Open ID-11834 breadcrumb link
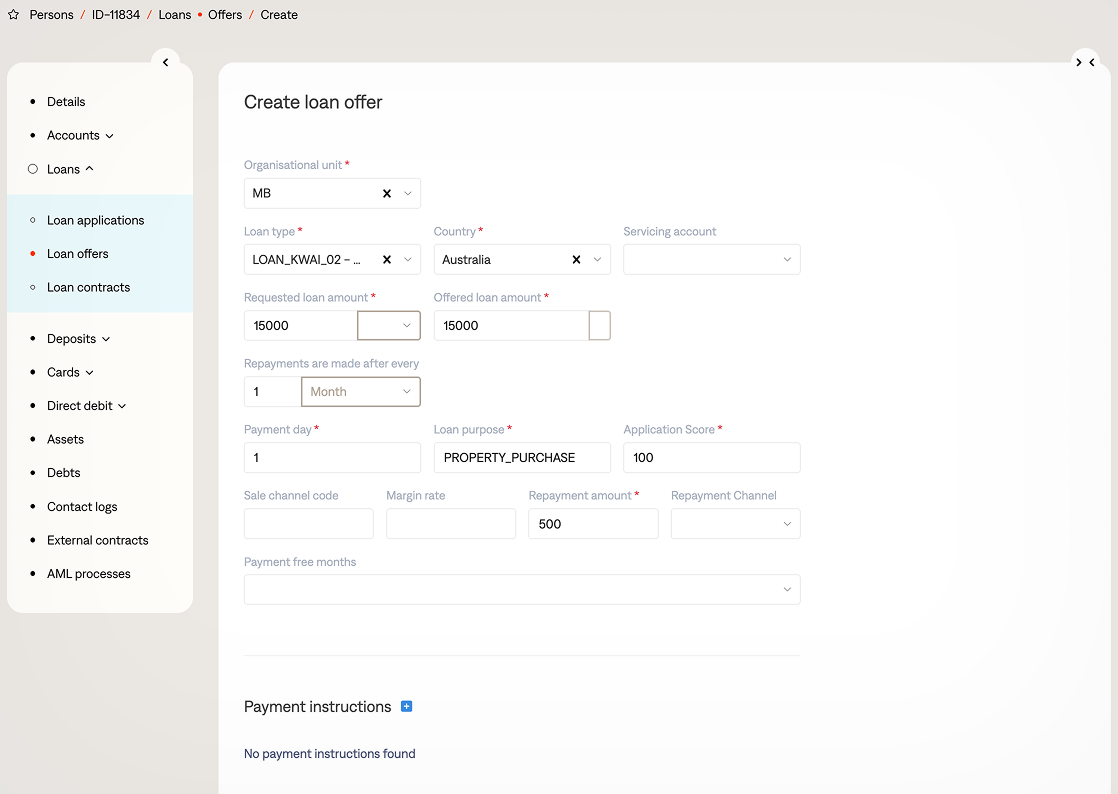Image resolution: width=1118 pixels, height=794 pixels. pos(116,15)
